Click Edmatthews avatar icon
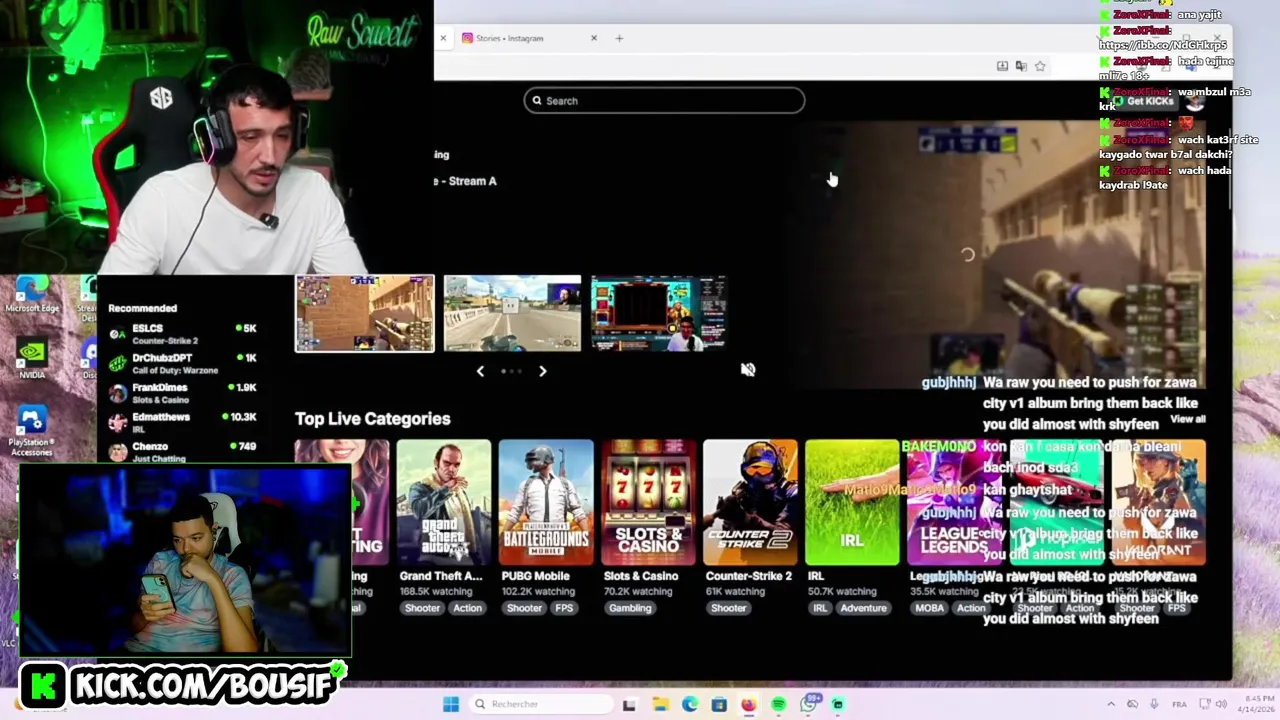 (118, 422)
